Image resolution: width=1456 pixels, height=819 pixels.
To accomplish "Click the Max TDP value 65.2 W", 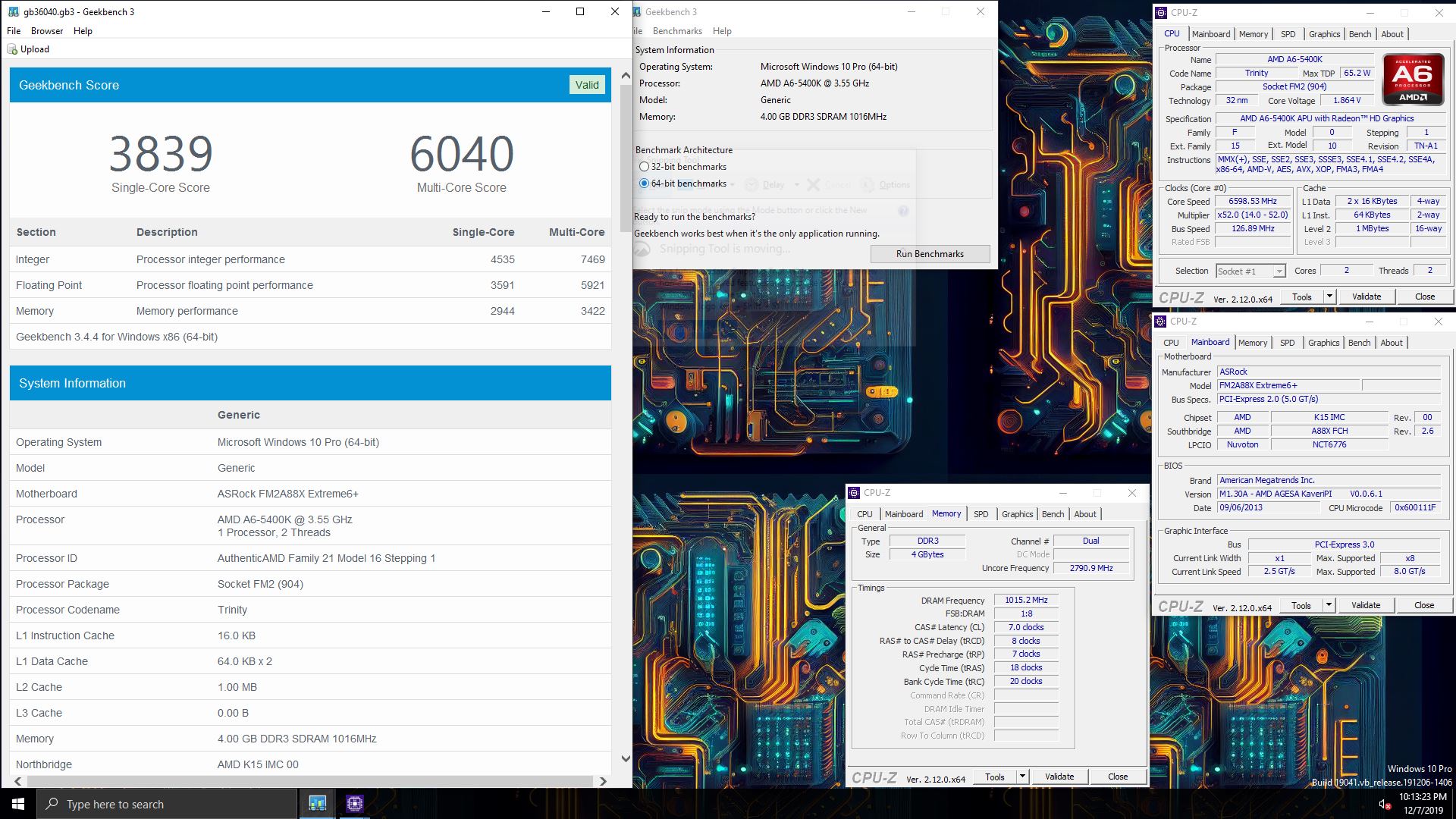I will coord(1357,74).
